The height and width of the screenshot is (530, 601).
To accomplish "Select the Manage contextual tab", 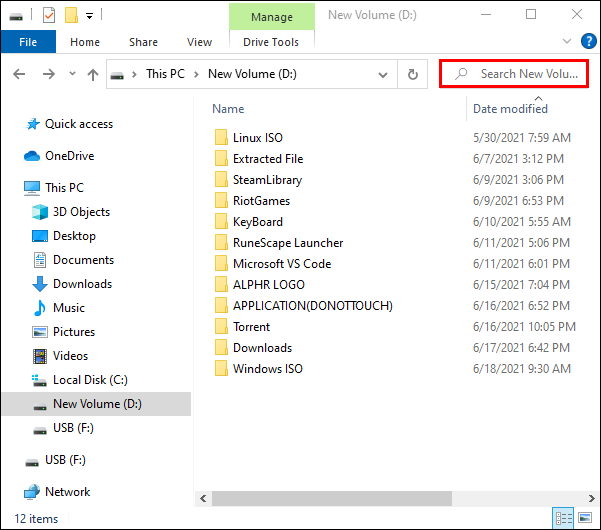I will [272, 17].
